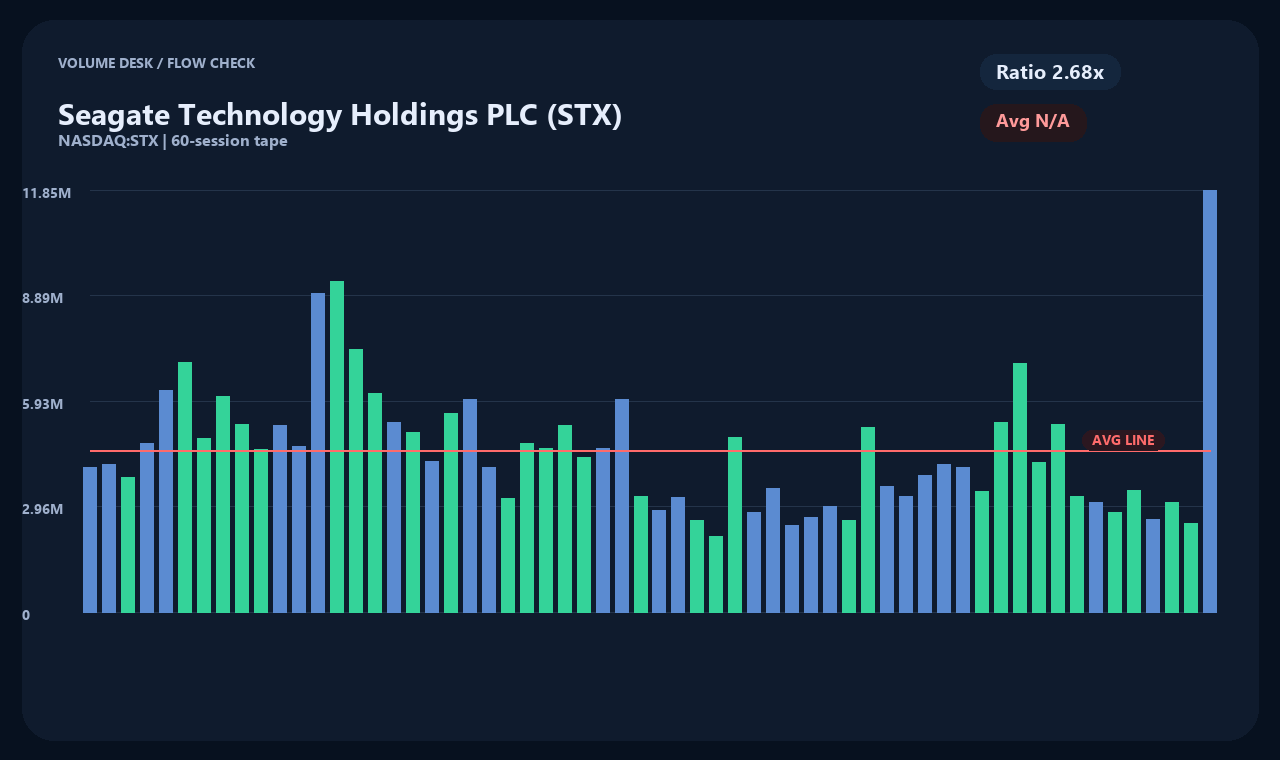This screenshot has width=1280, height=760.
Task: Select the 8.89M axis label
Action: coord(43,298)
